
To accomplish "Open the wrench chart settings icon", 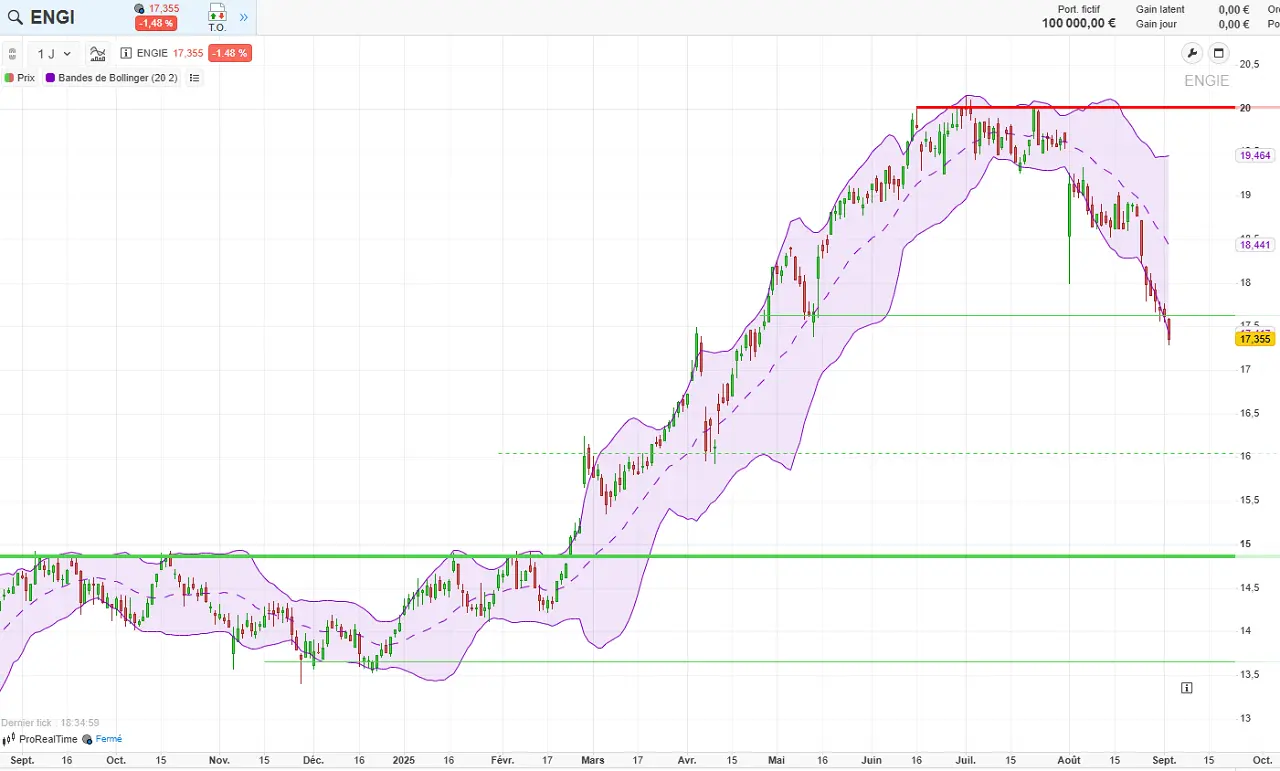I will click(x=1192, y=53).
